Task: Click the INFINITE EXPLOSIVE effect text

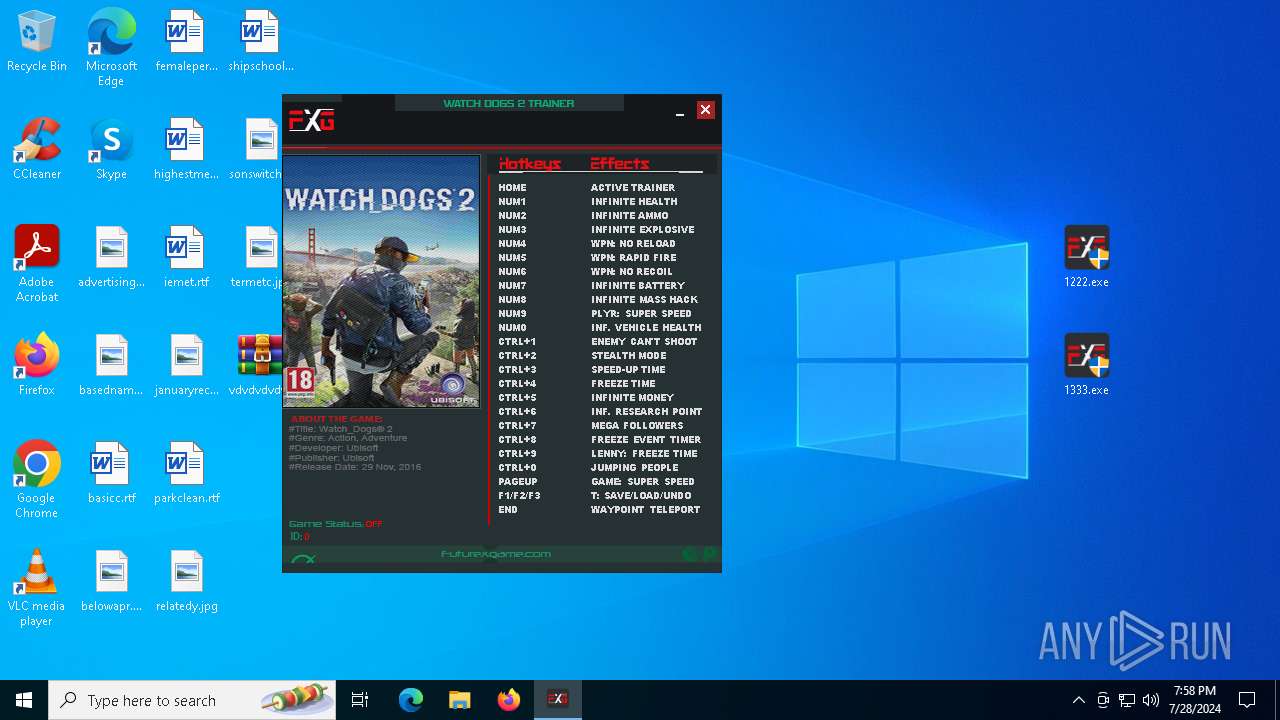Action: 643,230
